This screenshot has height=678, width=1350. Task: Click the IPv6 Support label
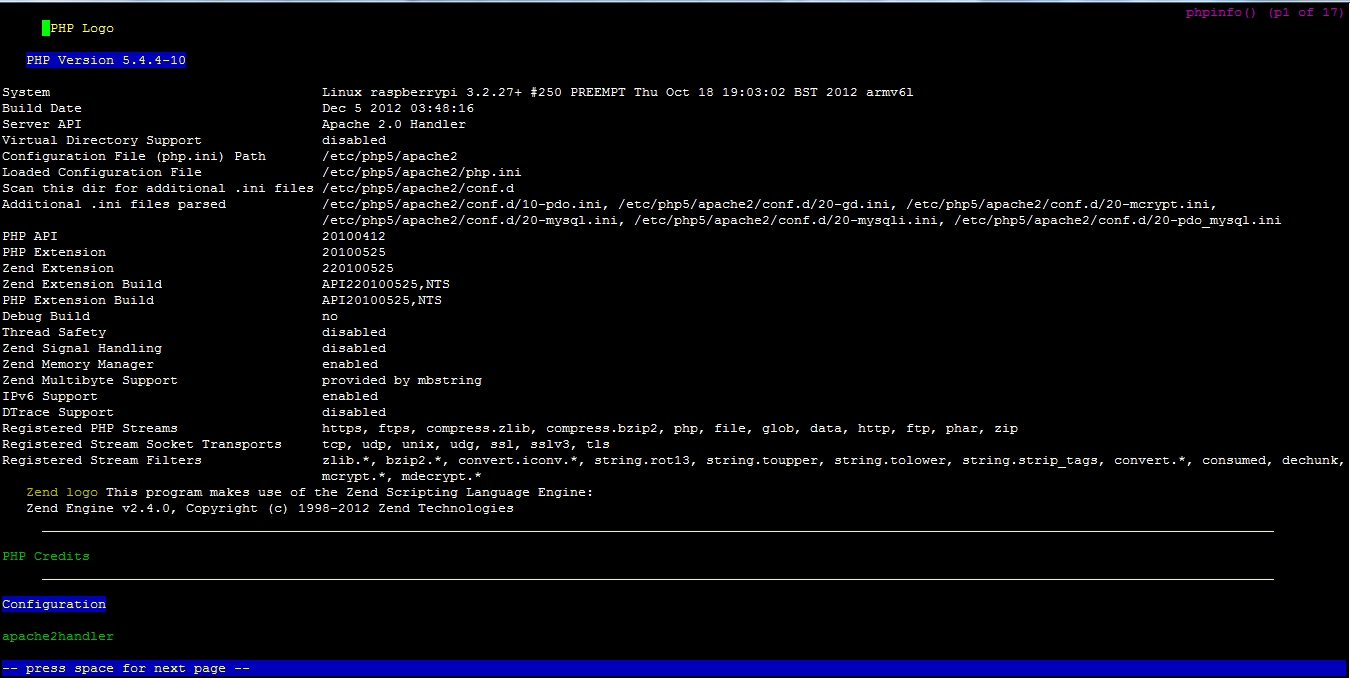[50, 396]
